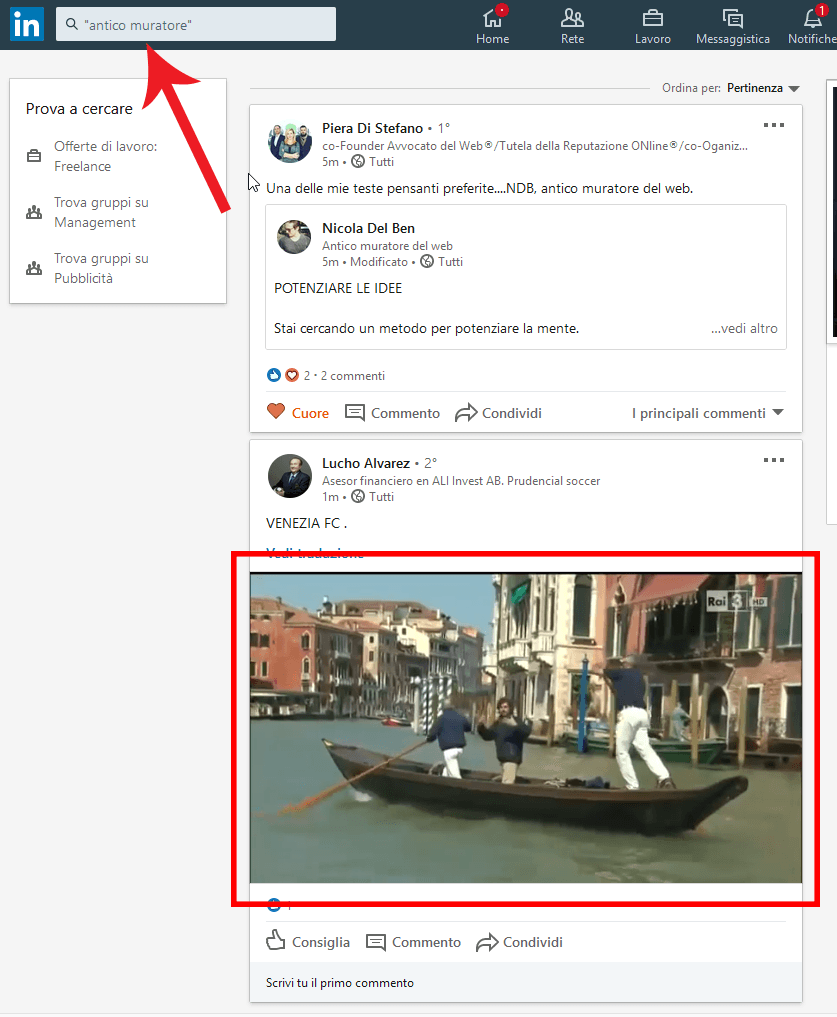
Task: Open the options menu on Lucho Alvarez's post
Action: pos(773,460)
